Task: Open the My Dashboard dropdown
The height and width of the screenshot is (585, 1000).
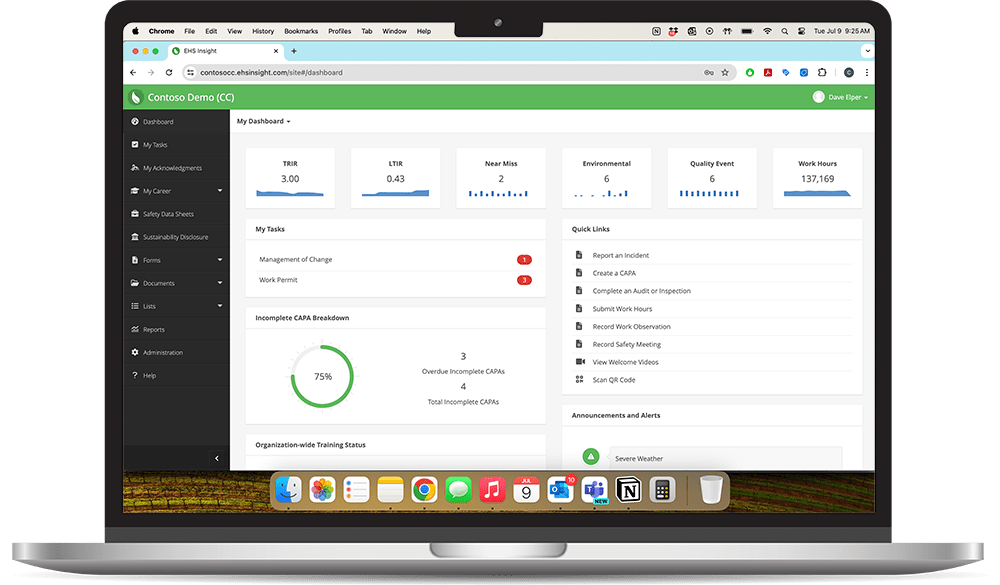Action: coord(263,121)
